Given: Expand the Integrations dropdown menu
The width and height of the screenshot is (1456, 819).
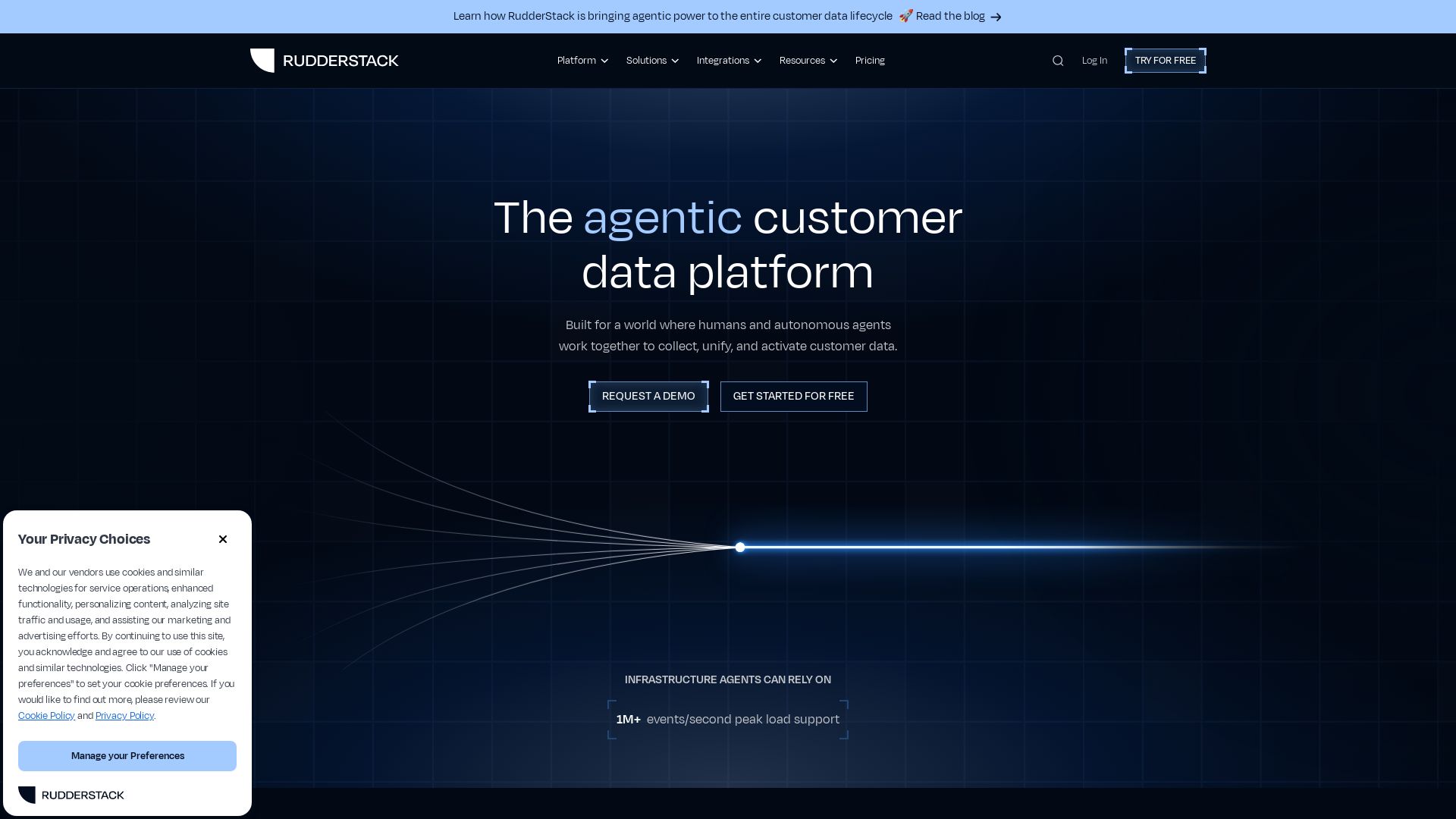Looking at the screenshot, I should [x=729, y=61].
